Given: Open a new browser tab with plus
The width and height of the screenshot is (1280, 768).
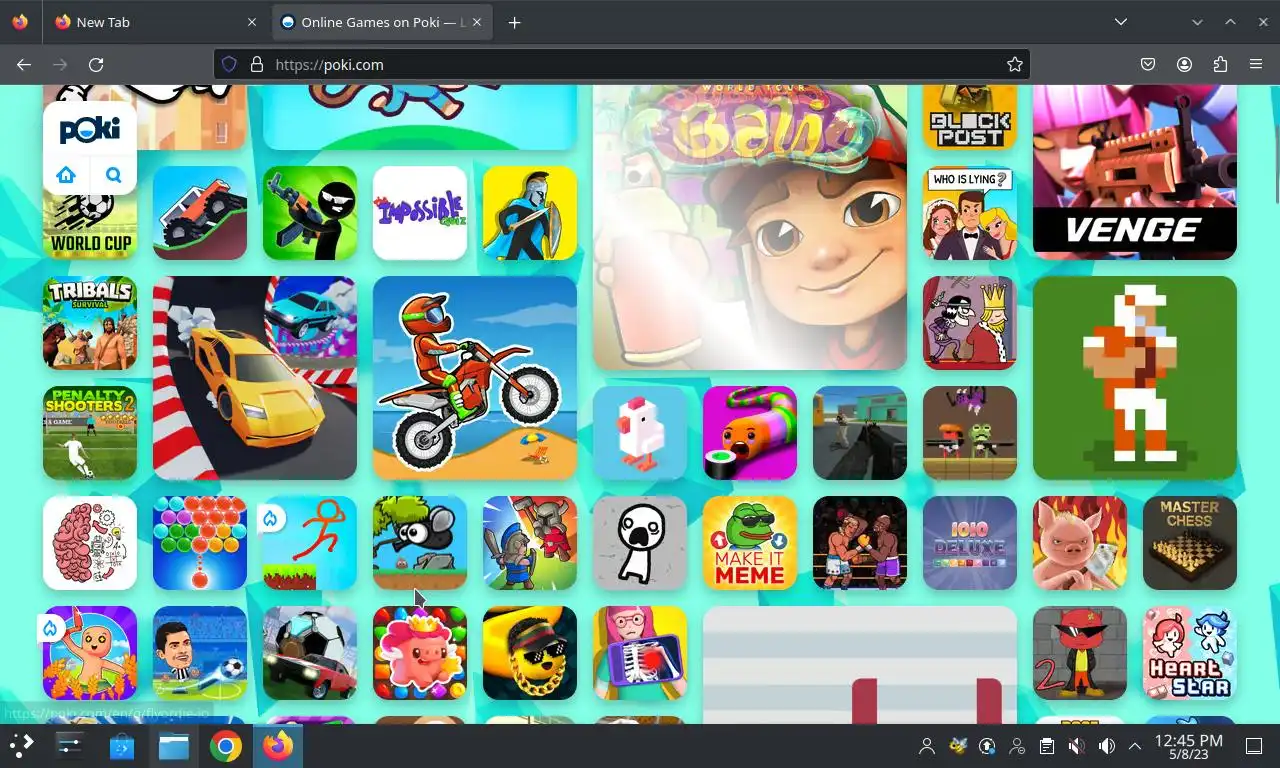Looking at the screenshot, I should pos(514,22).
